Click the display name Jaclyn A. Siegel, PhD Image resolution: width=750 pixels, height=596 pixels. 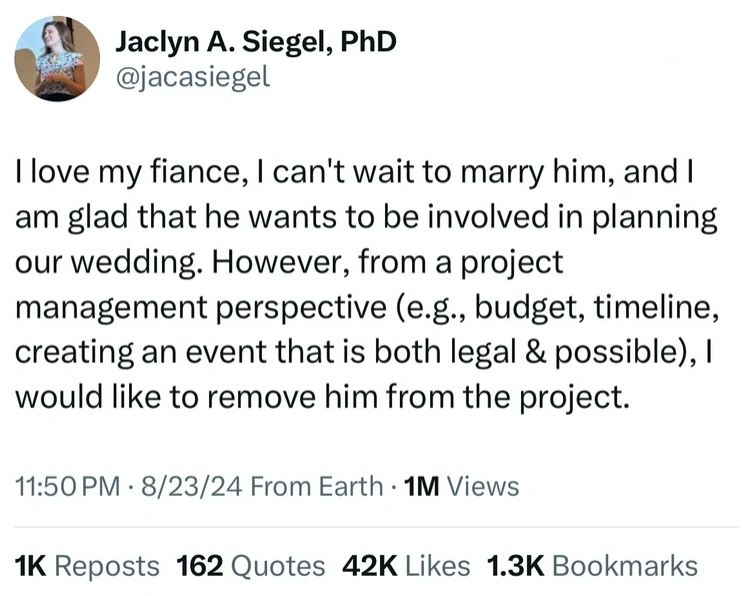(256, 42)
